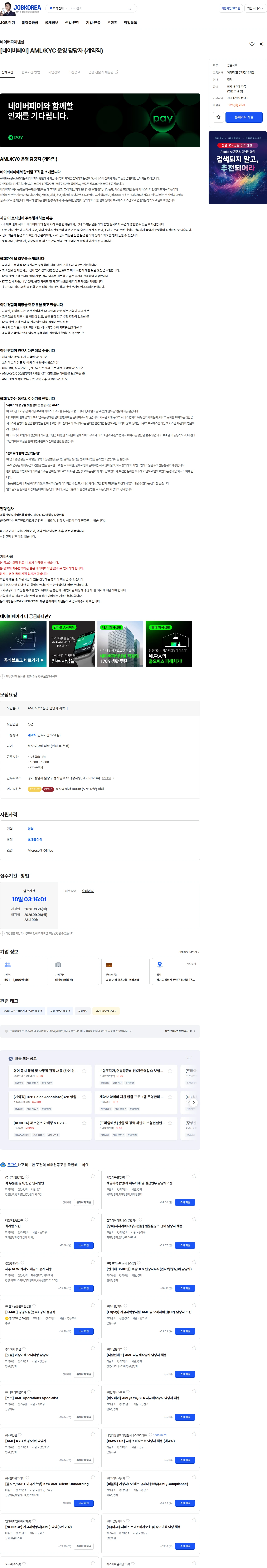Viewport: 267px width, 1568px height.
Task: Click the 금융사무 tag
Action: tap(83, 1011)
